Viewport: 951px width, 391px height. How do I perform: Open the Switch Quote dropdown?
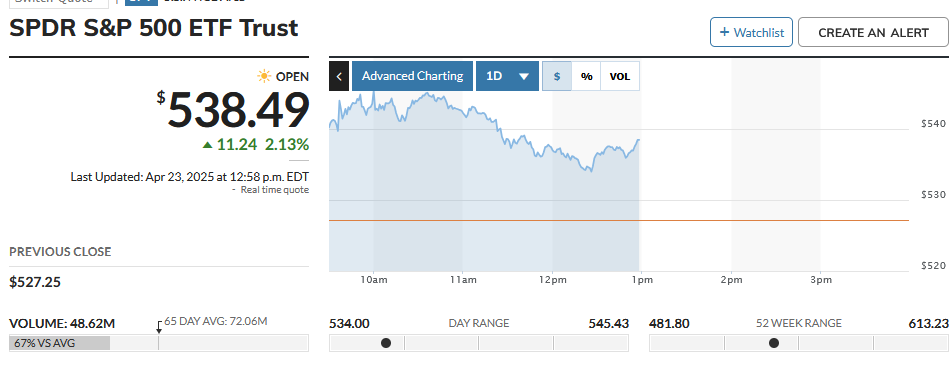[59, 2]
